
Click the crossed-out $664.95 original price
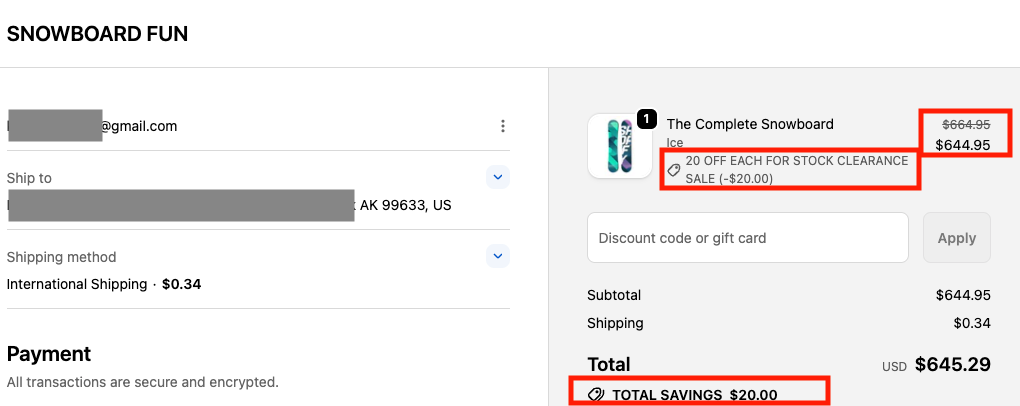click(x=965, y=124)
